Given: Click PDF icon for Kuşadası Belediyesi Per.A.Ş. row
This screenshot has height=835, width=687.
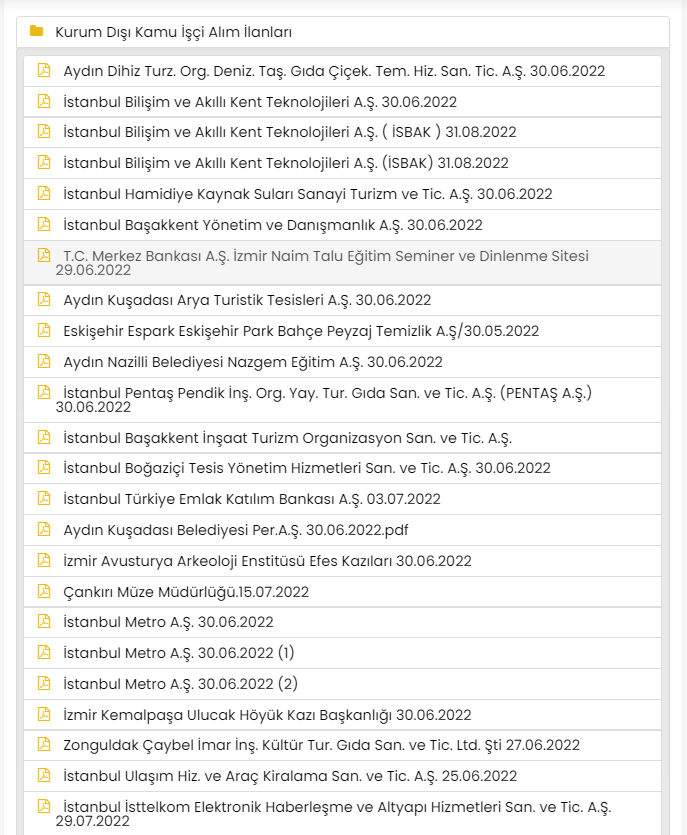Looking at the screenshot, I should coord(44,528).
